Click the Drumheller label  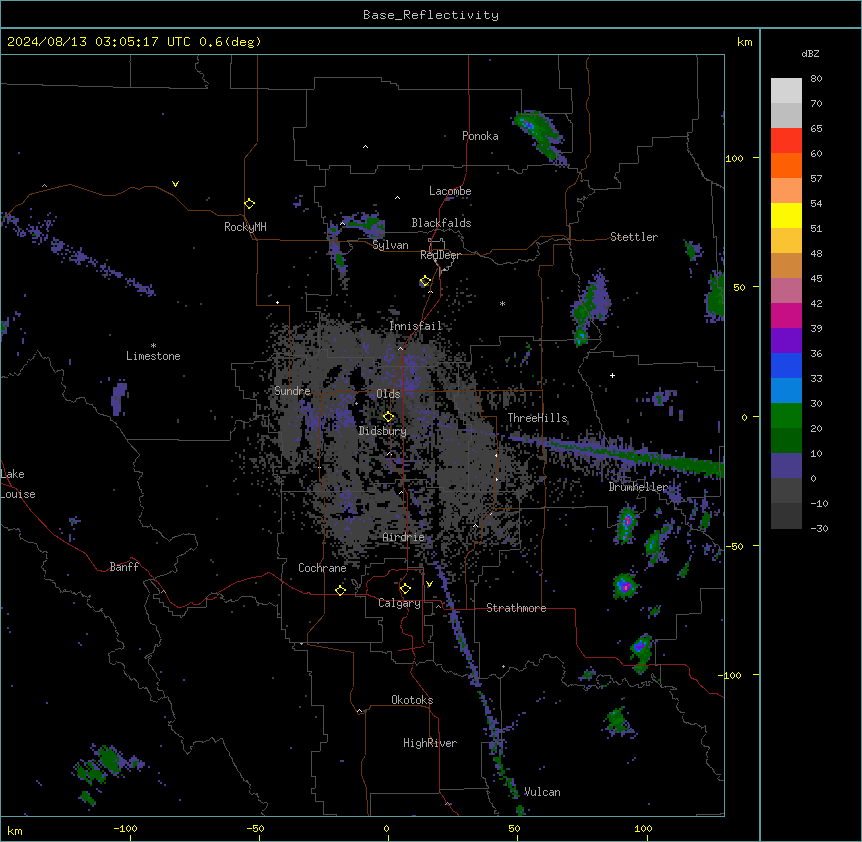click(x=638, y=487)
